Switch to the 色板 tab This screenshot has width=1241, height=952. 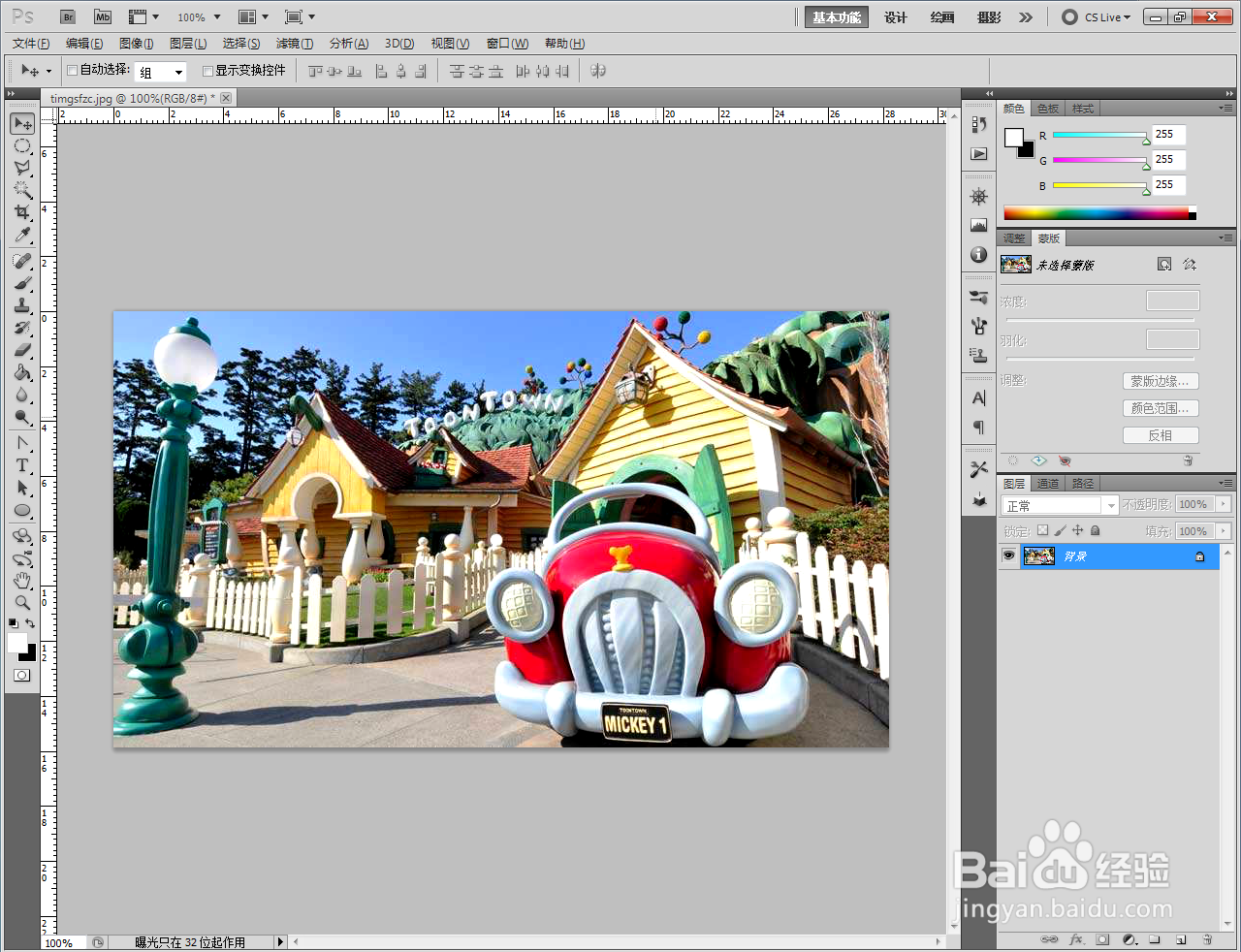pos(1048,109)
